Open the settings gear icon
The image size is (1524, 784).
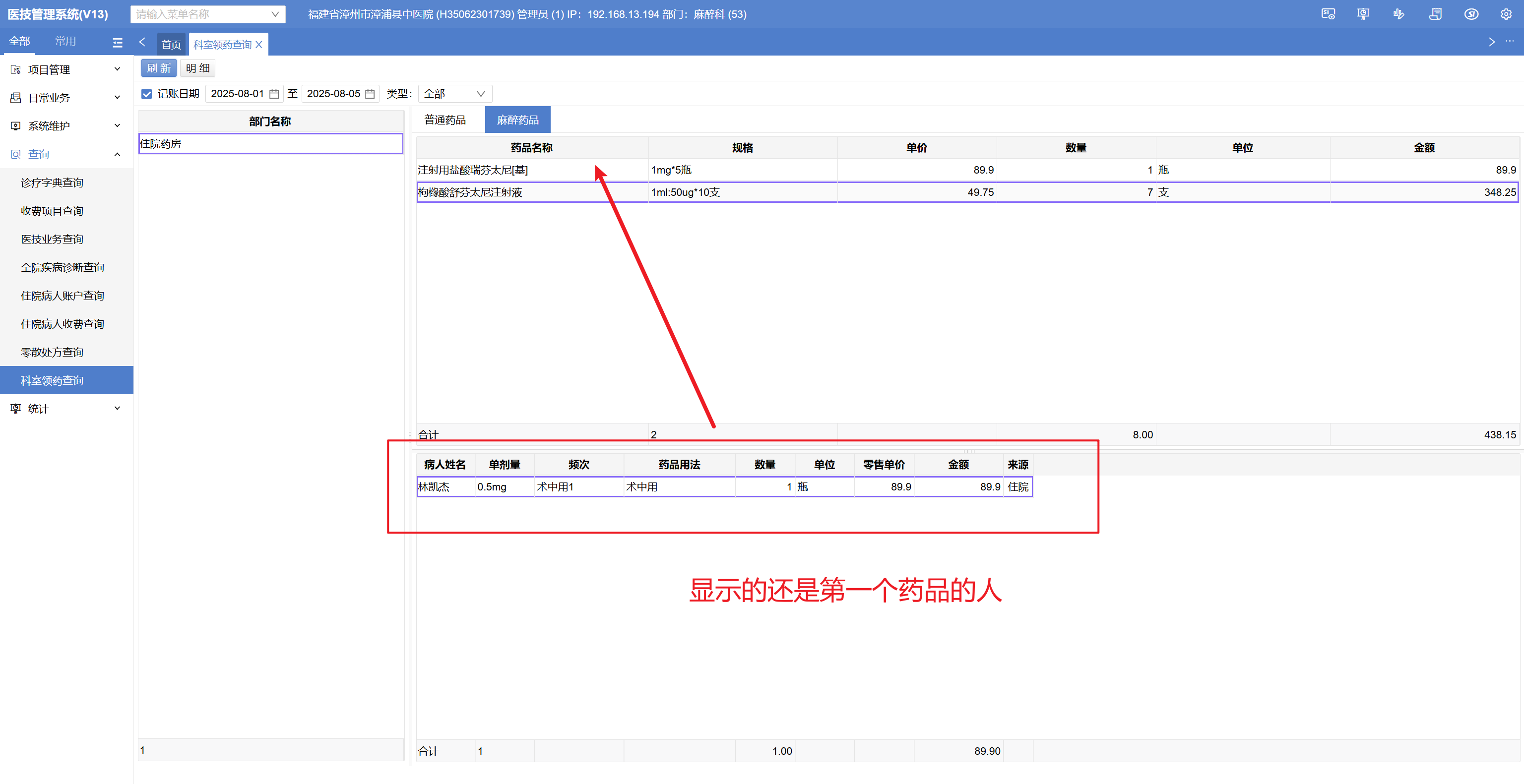(1506, 14)
